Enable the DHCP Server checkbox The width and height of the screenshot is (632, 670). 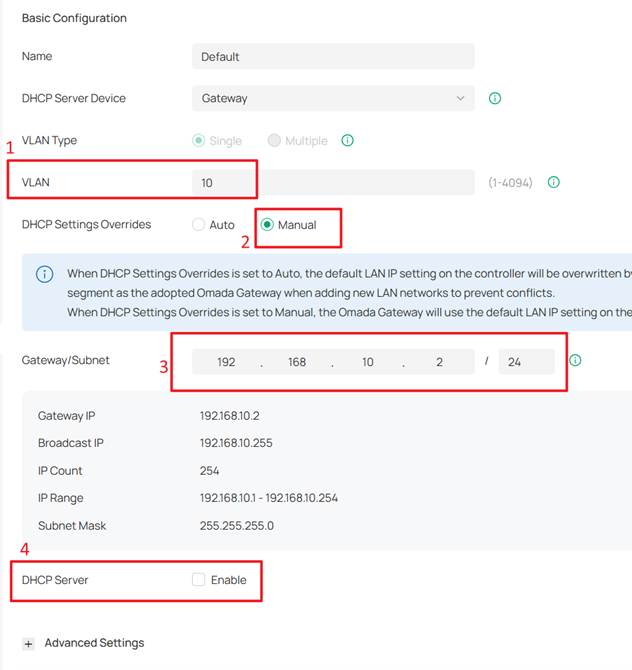(198, 579)
